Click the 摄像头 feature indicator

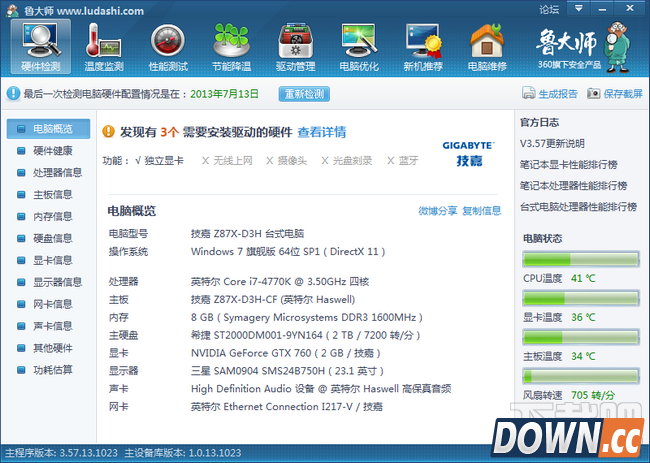point(286,161)
